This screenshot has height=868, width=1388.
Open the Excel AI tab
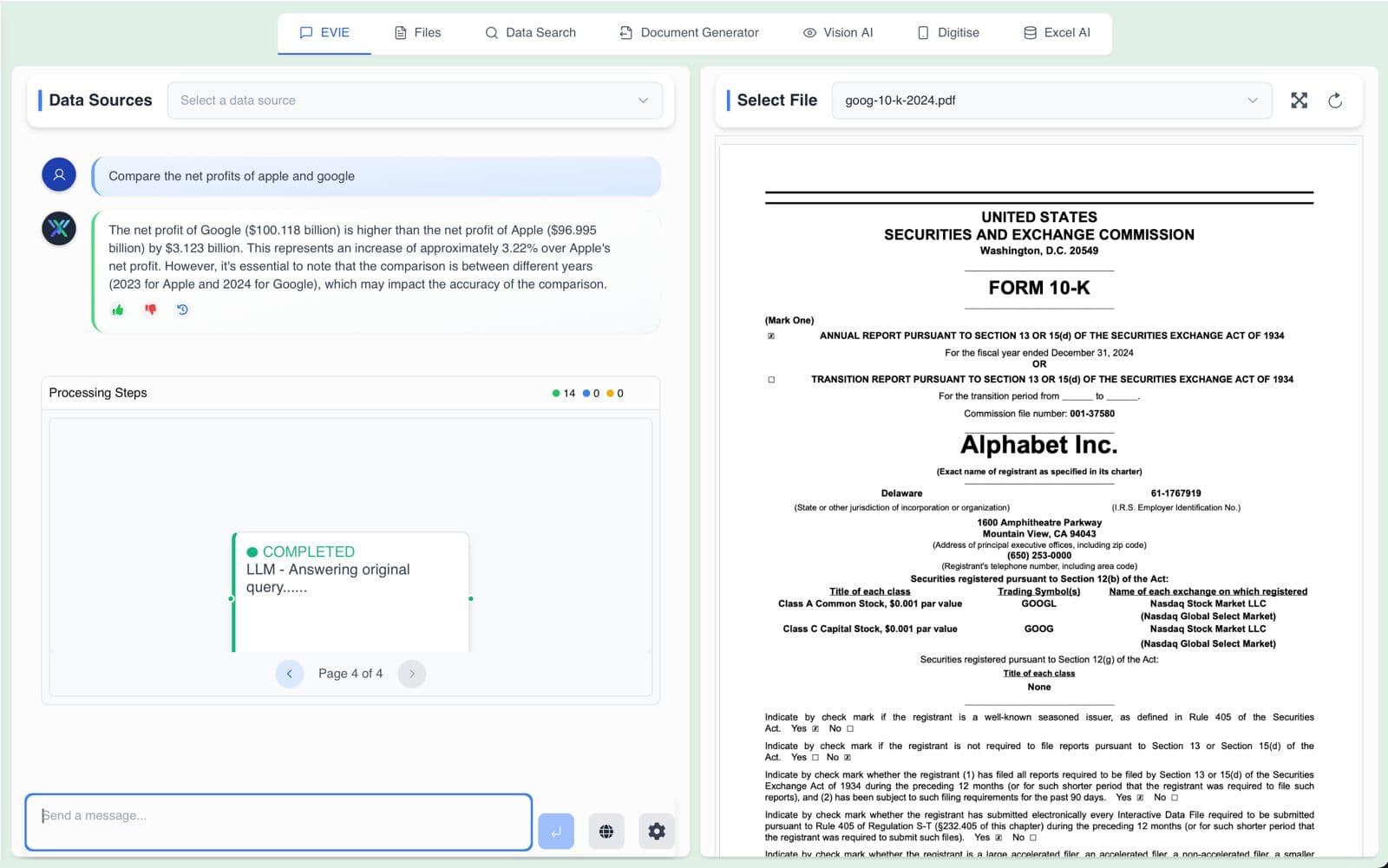click(x=1057, y=33)
